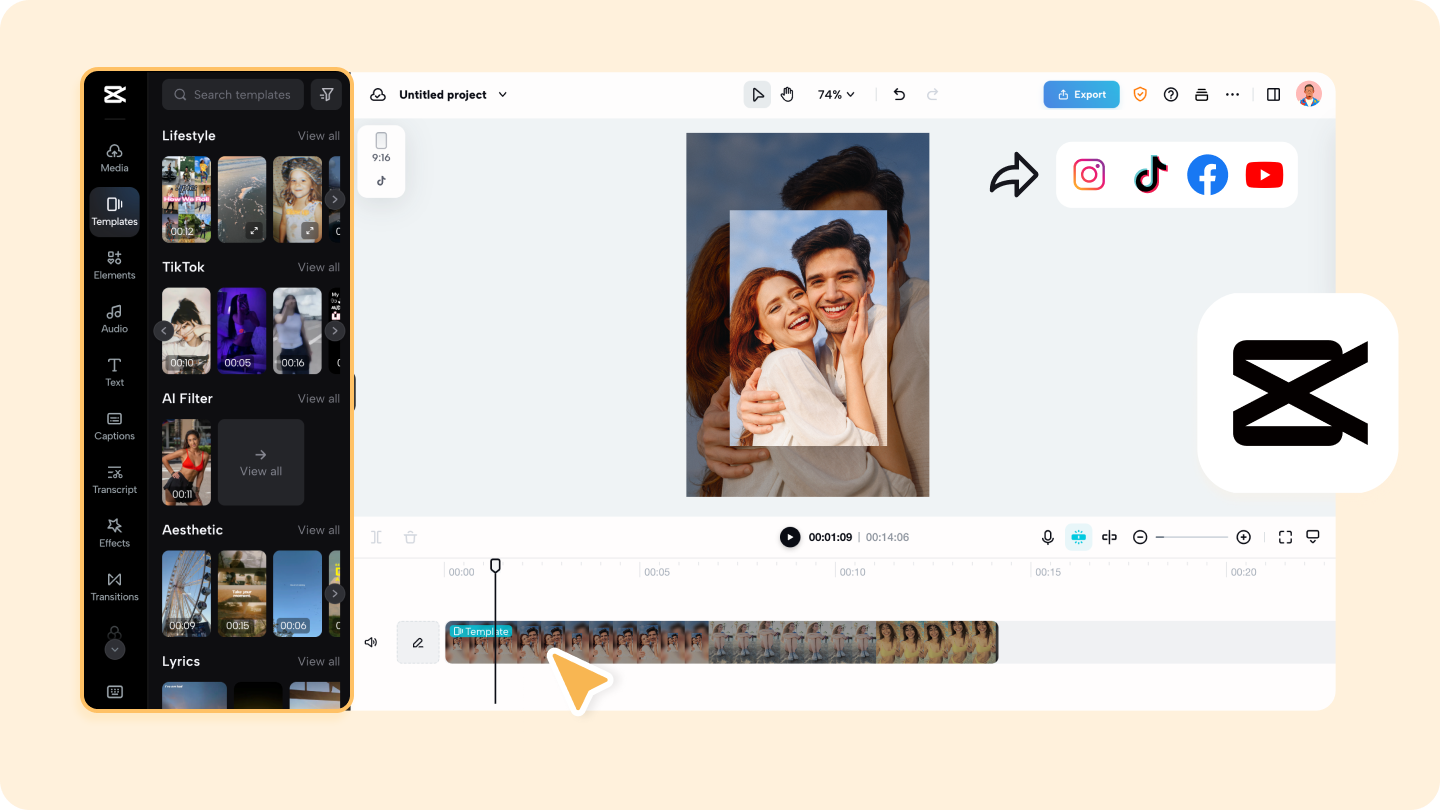Screen dimensions: 1440x810
Task: Go to the Captions tab
Action: pyautogui.click(x=114, y=426)
